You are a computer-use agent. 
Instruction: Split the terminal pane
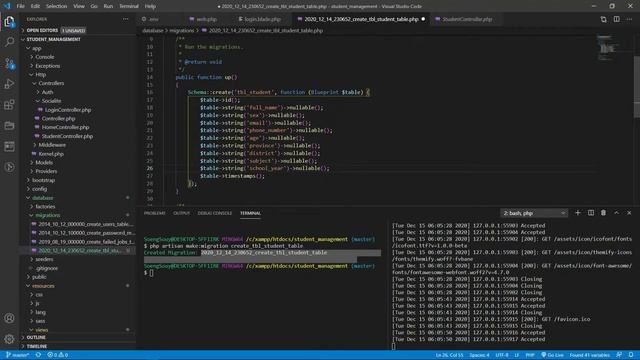click(x=591, y=213)
